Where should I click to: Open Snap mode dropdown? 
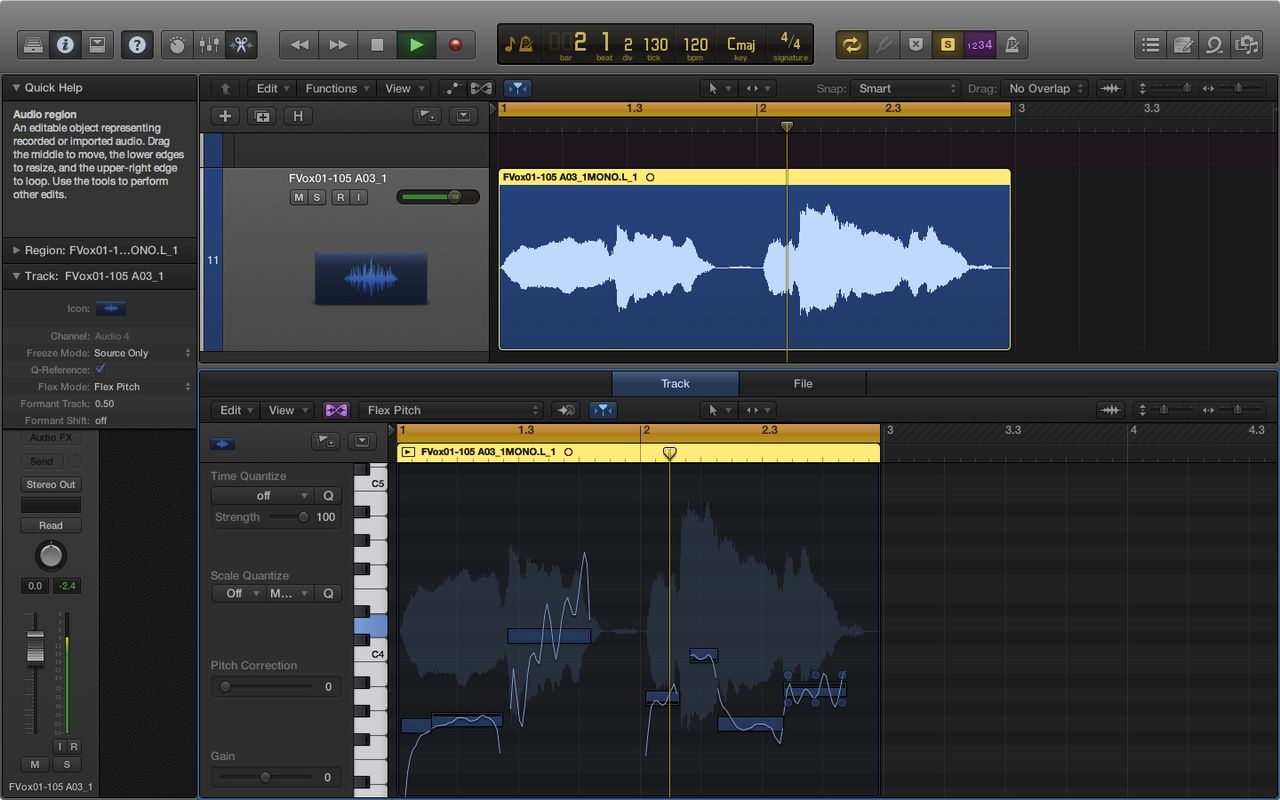click(904, 88)
